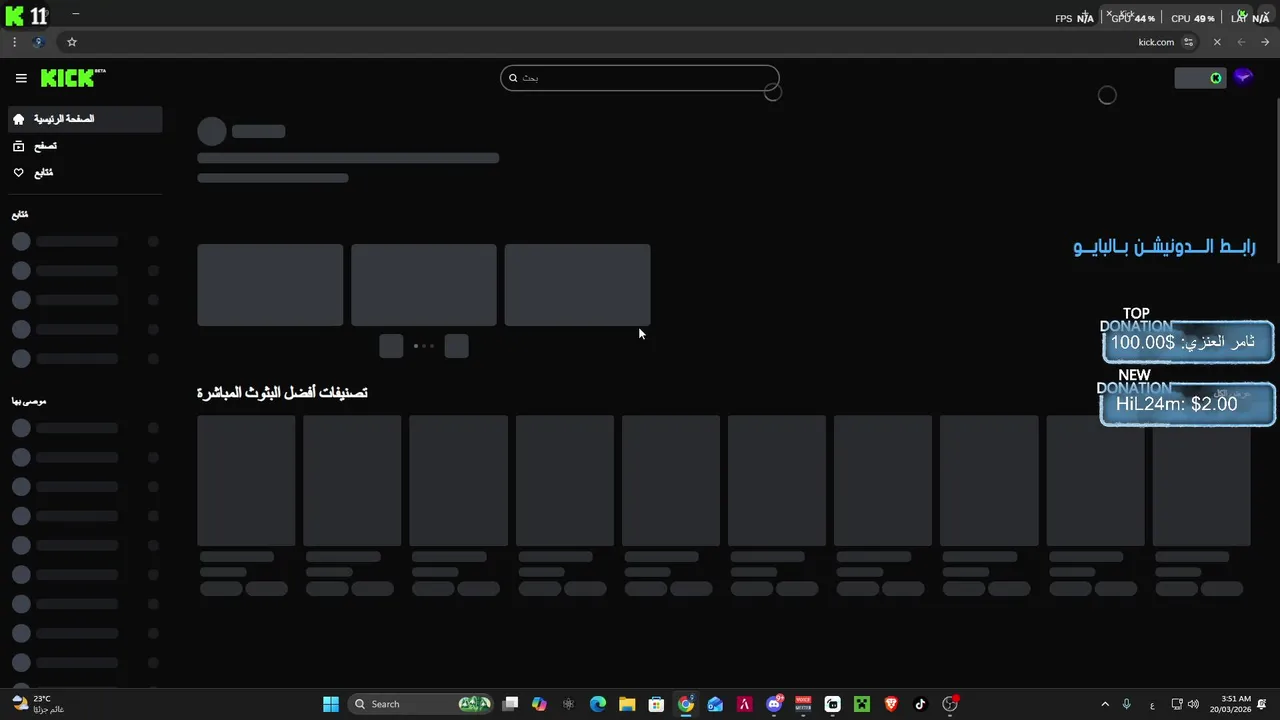The height and width of the screenshot is (720, 1280).
Task: Click the Kick search field
Action: pyautogui.click(x=640, y=78)
